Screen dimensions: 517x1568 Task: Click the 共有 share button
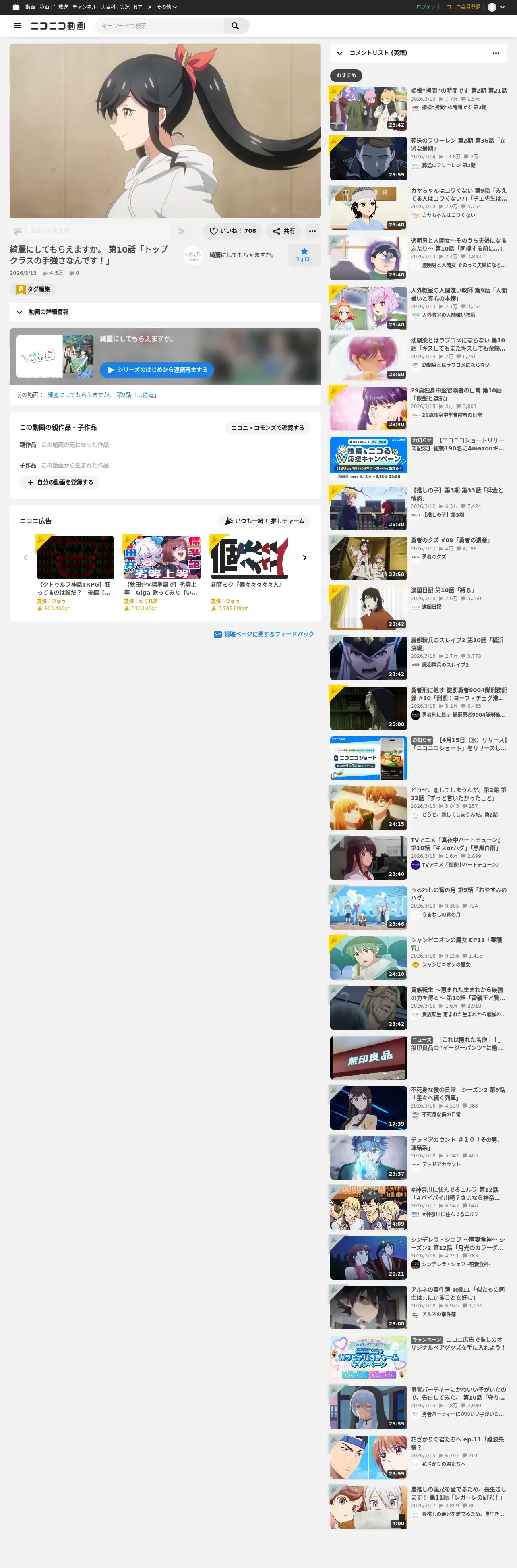click(x=284, y=231)
